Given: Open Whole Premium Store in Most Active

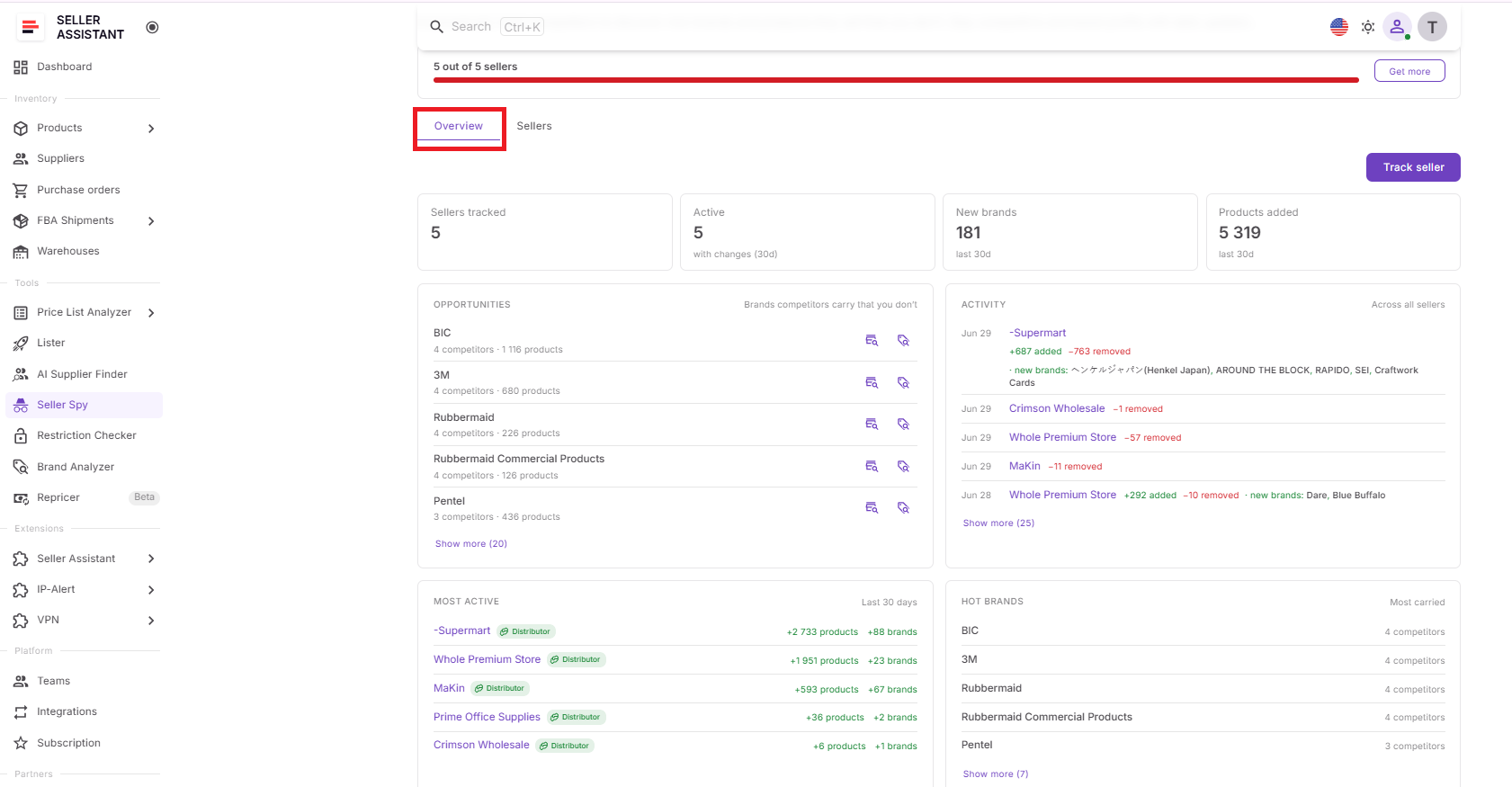Looking at the screenshot, I should [487, 660].
